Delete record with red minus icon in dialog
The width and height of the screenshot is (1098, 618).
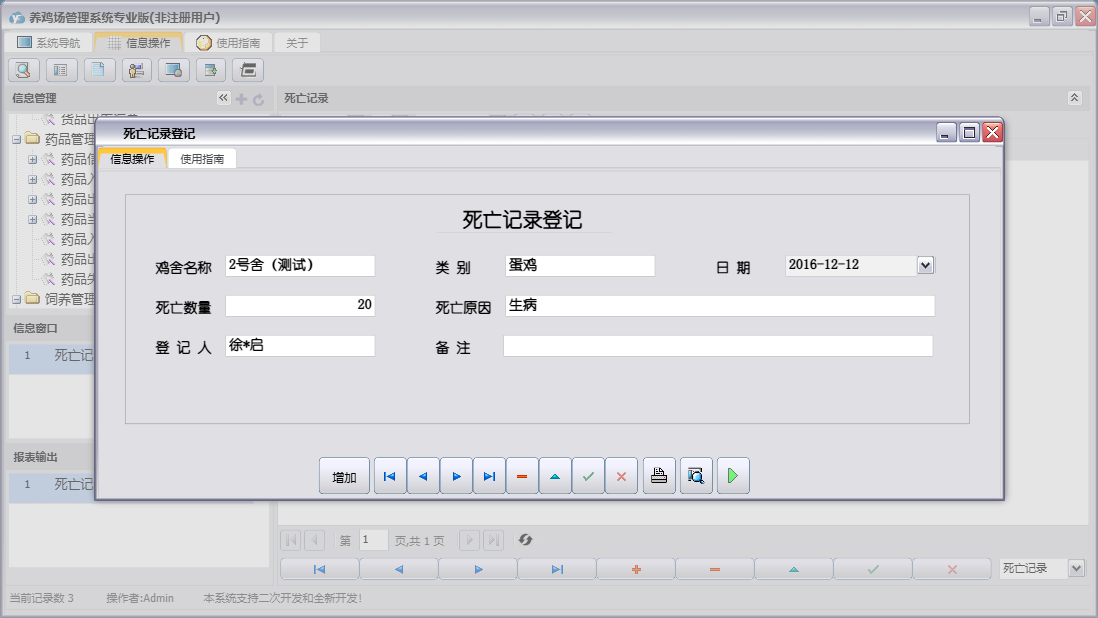tap(522, 477)
